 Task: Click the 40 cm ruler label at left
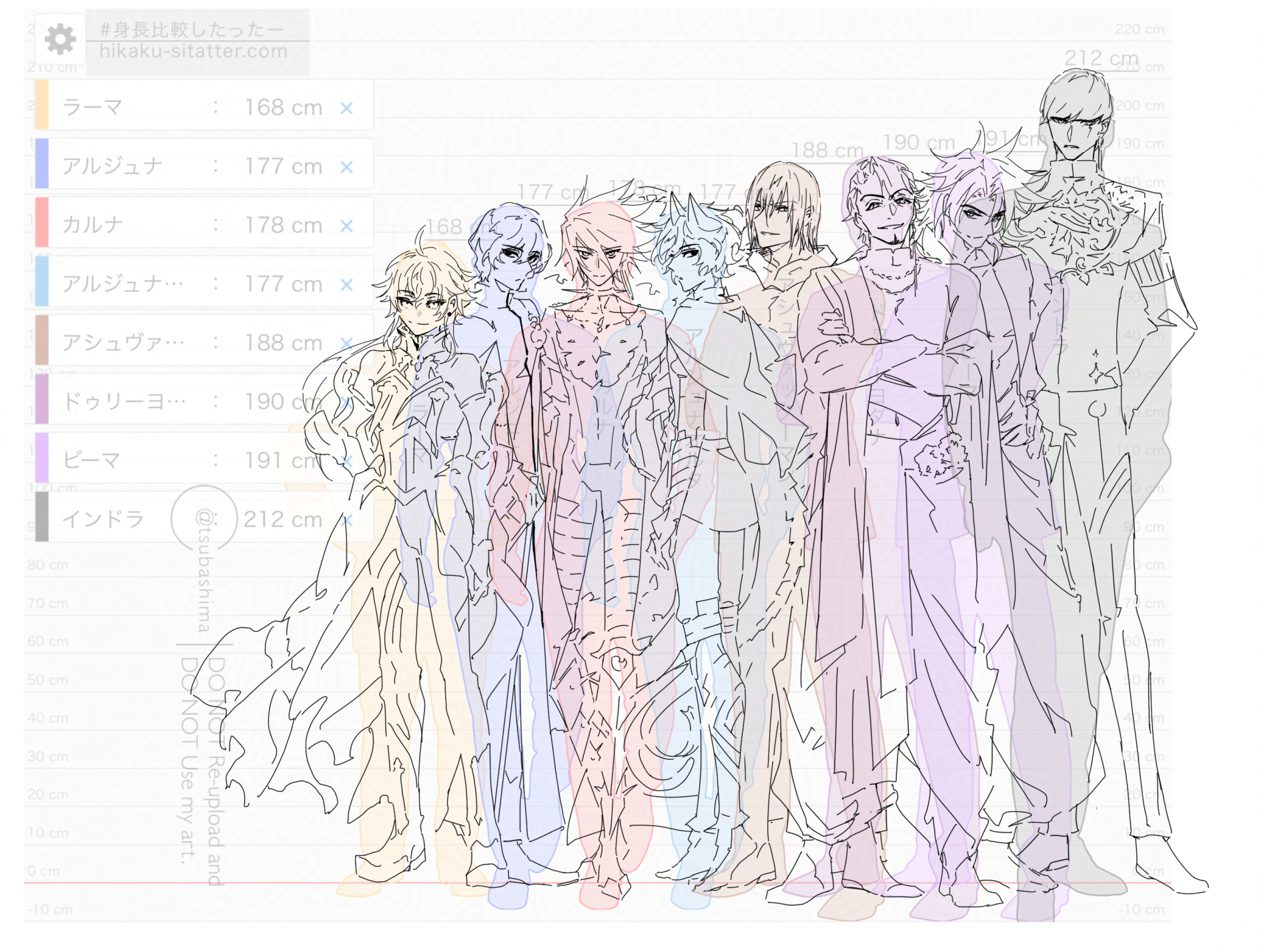coord(47,719)
